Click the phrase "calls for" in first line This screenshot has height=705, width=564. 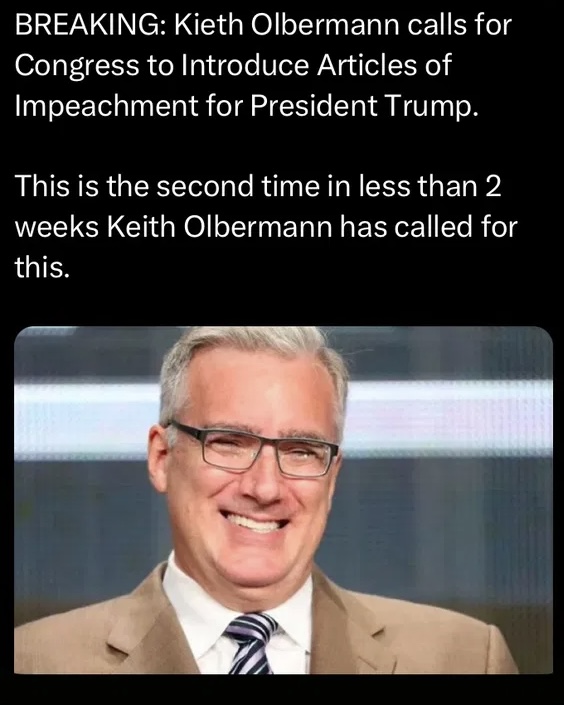point(459,25)
